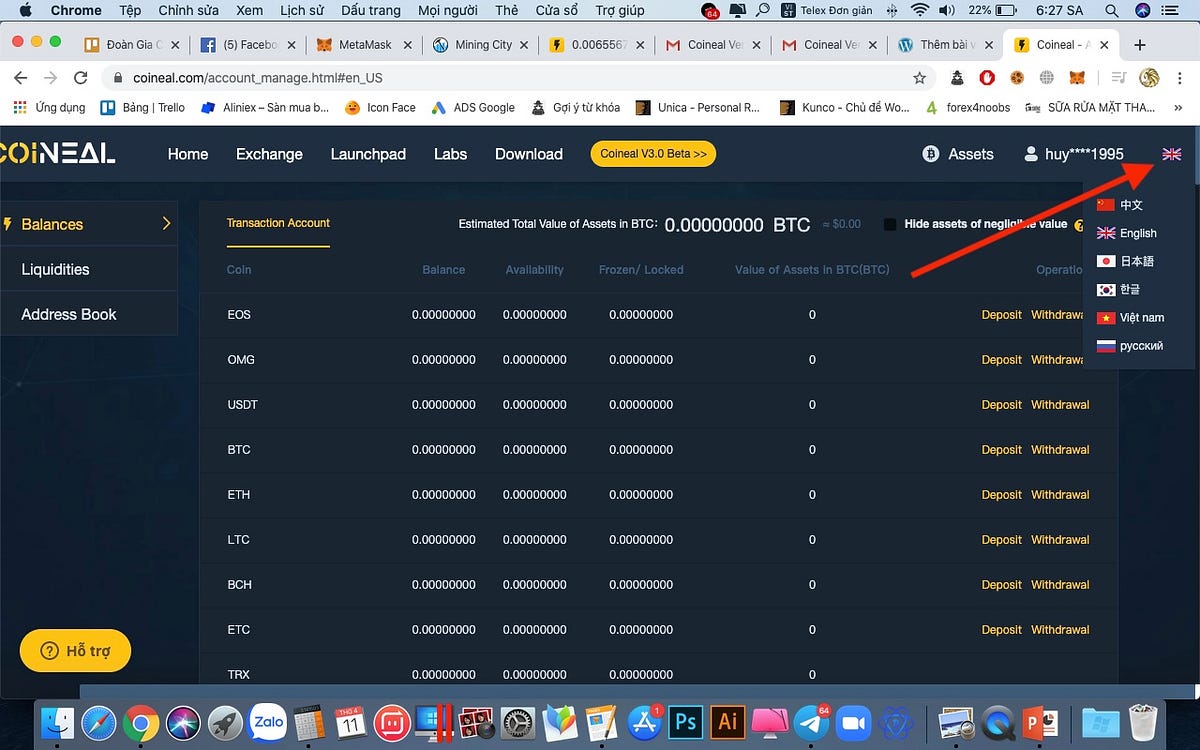This screenshot has height=750, width=1200.
Task: Open Zoom from the Dock
Action: click(853, 721)
